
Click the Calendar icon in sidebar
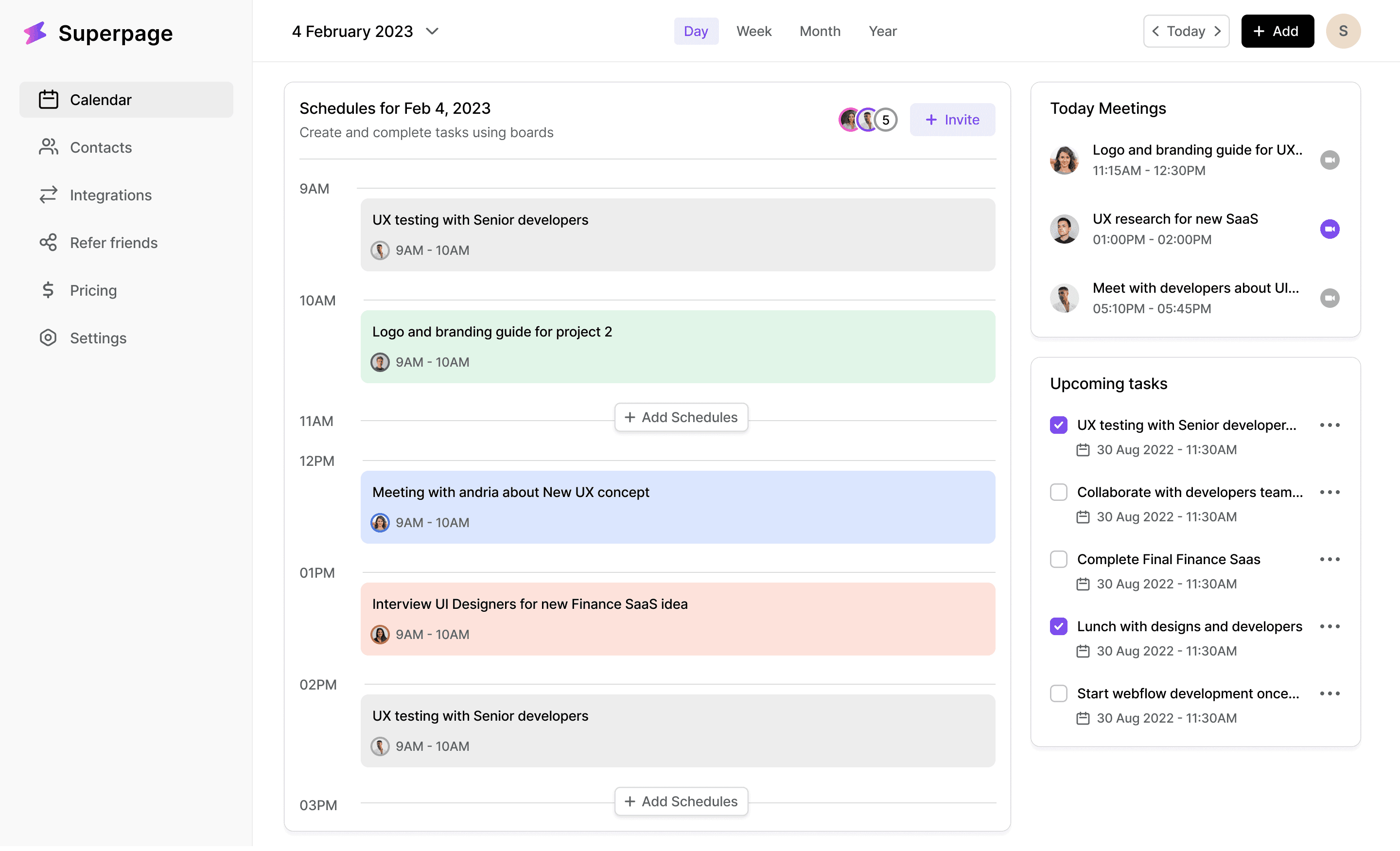47,98
